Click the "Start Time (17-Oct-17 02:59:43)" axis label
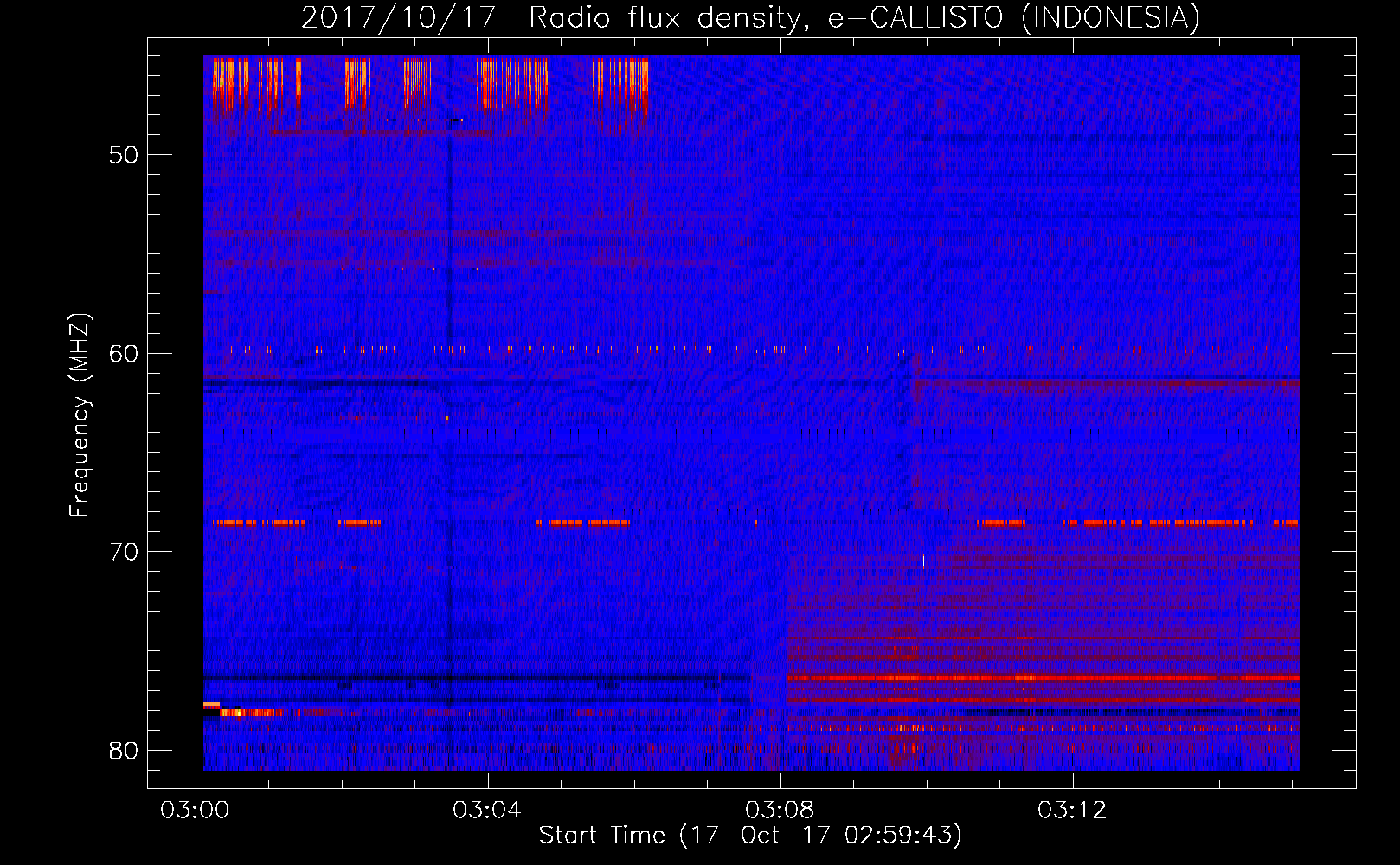This screenshot has width=1400, height=865. tap(750, 836)
